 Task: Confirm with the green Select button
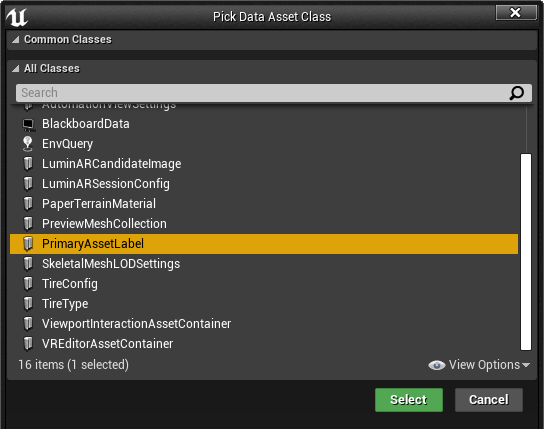click(409, 400)
